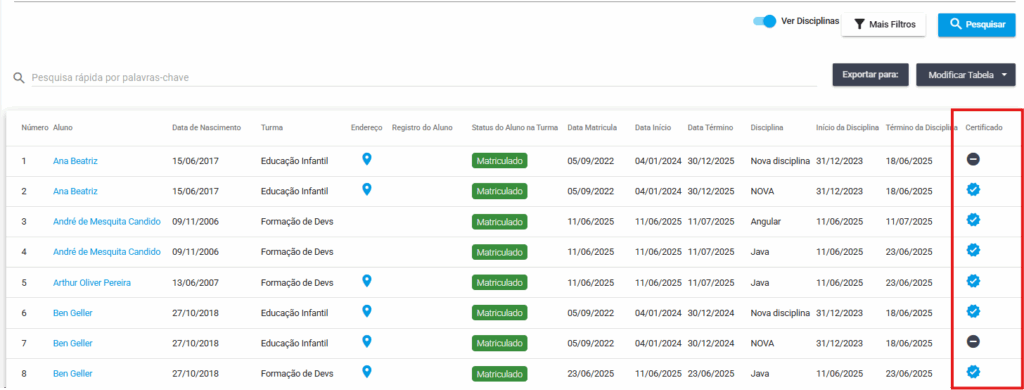This screenshot has width=1024, height=390.
Task: Open the Mais Filtros button
Action: tap(884, 24)
